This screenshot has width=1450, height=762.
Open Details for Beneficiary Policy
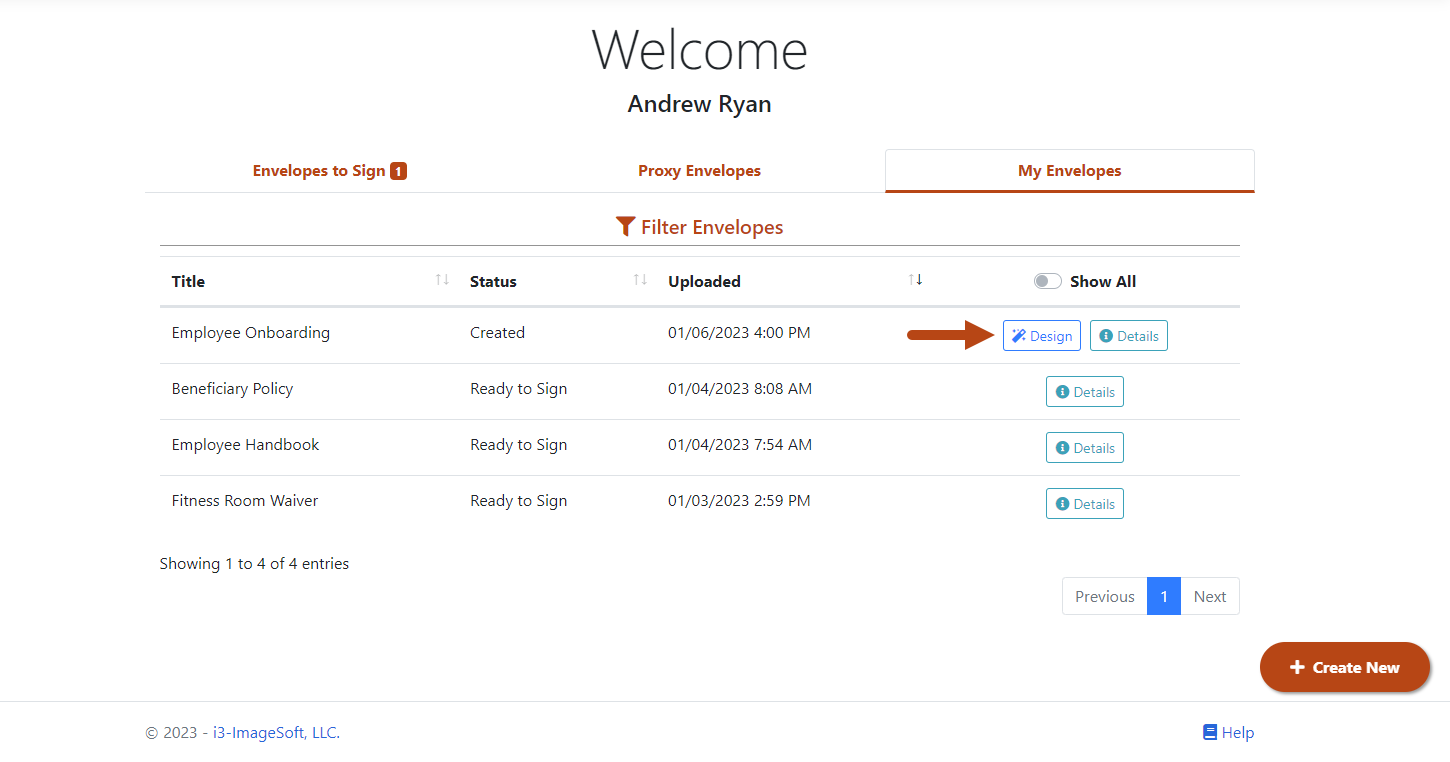[x=1084, y=392]
